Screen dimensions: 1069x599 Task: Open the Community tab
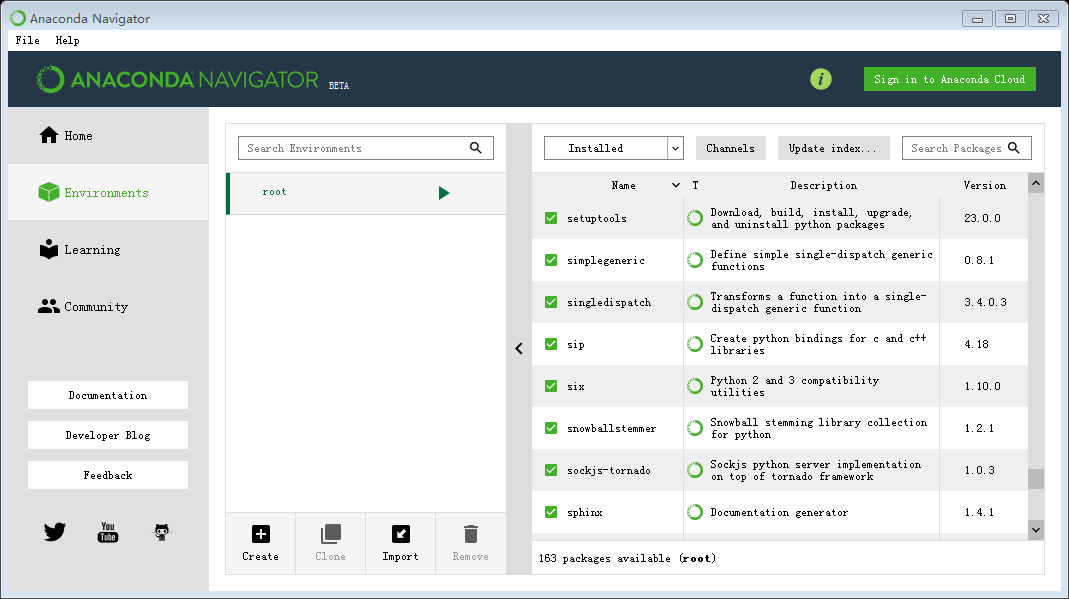tap(108, 307)
